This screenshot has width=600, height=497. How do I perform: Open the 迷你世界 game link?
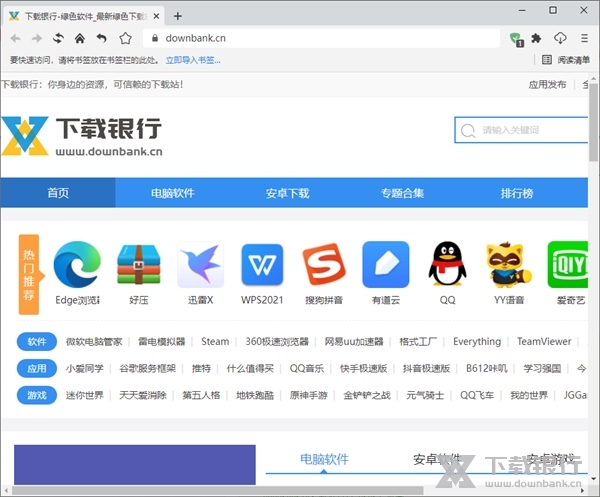85,395
